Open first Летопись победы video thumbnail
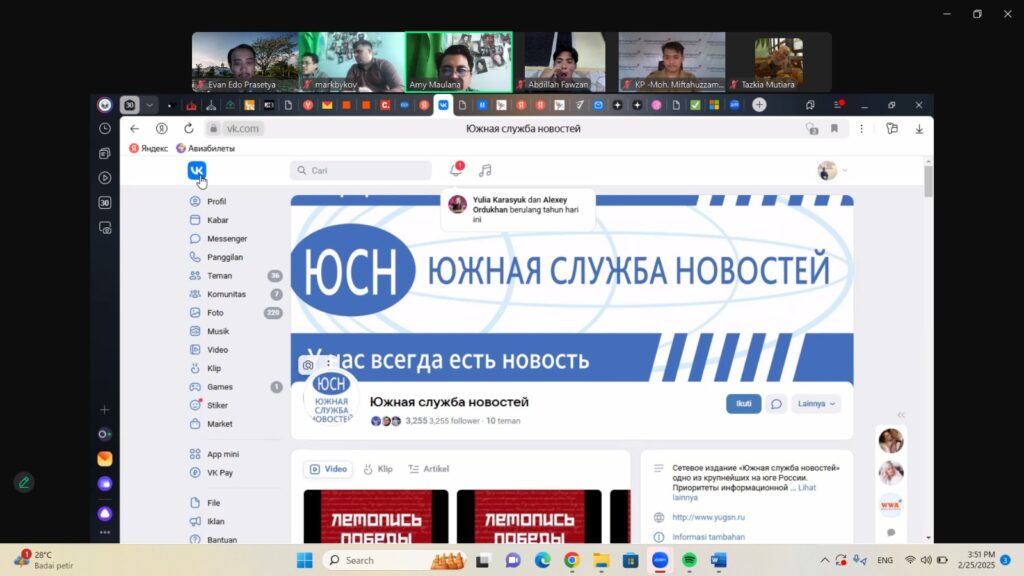The height and width of the screenshot is (576, 1024). pos(376,517)
